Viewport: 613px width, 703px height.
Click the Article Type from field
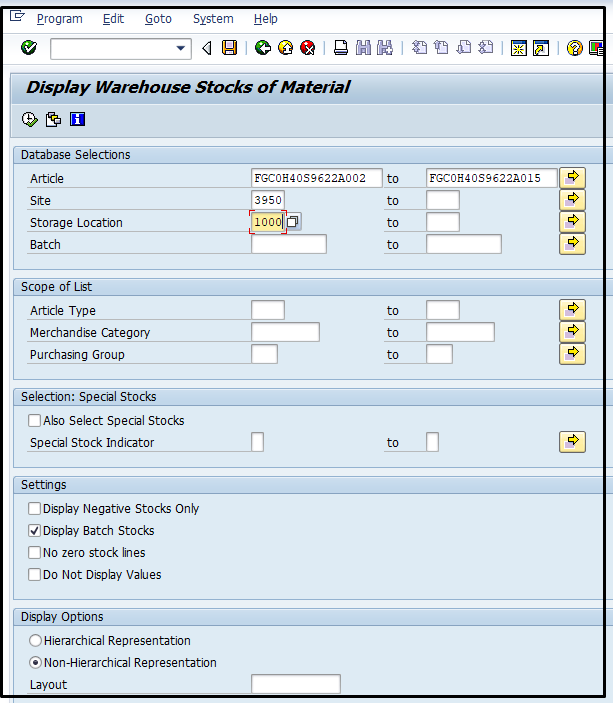tap(268, 310)
